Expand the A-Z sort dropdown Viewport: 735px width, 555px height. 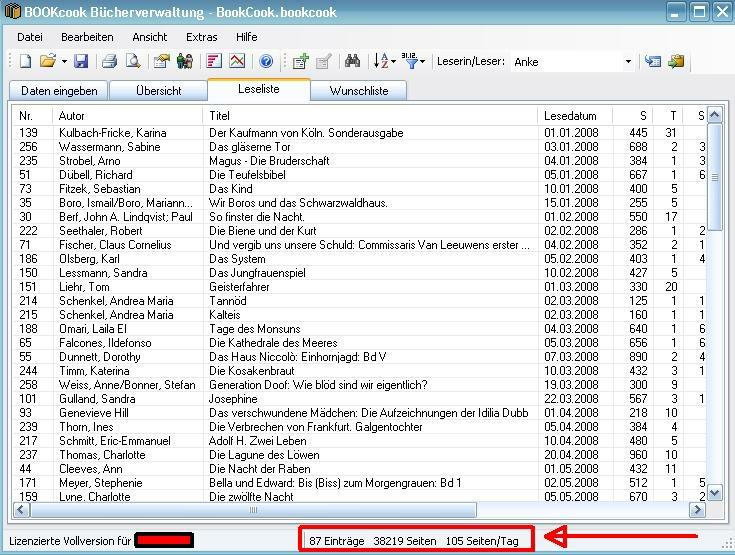point(394,62)
